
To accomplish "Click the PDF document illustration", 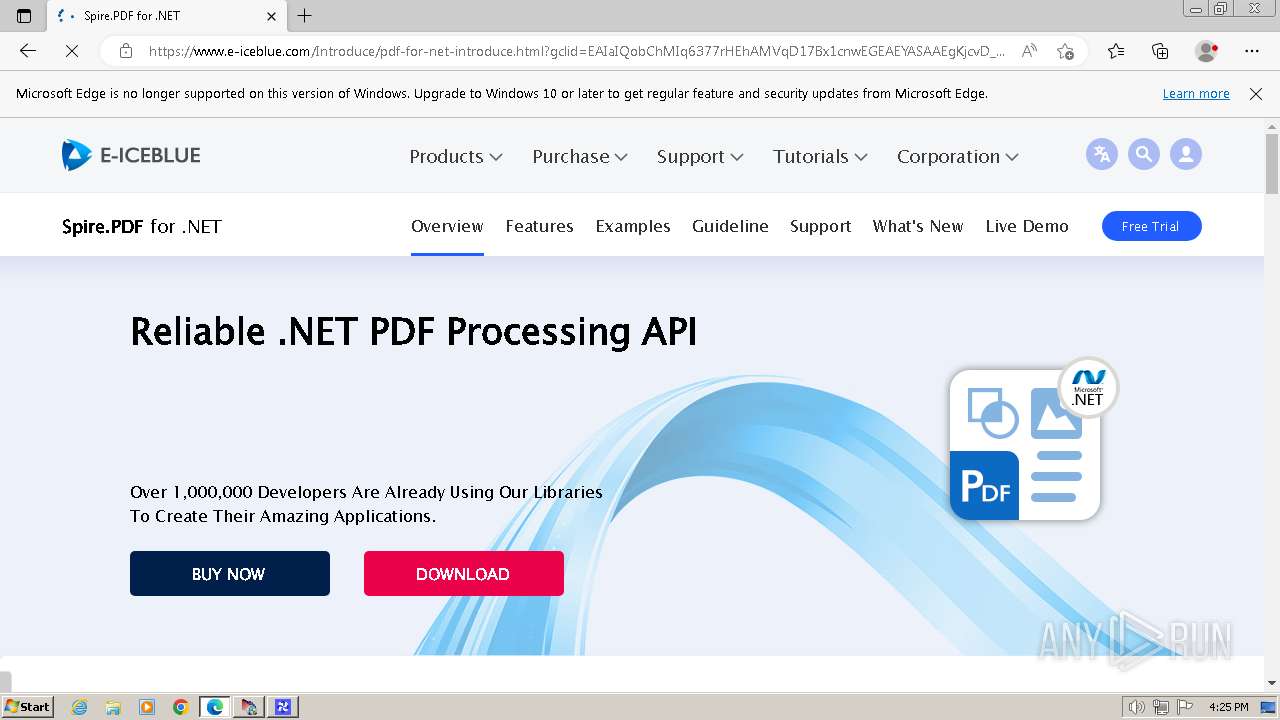I will 1025,445.
